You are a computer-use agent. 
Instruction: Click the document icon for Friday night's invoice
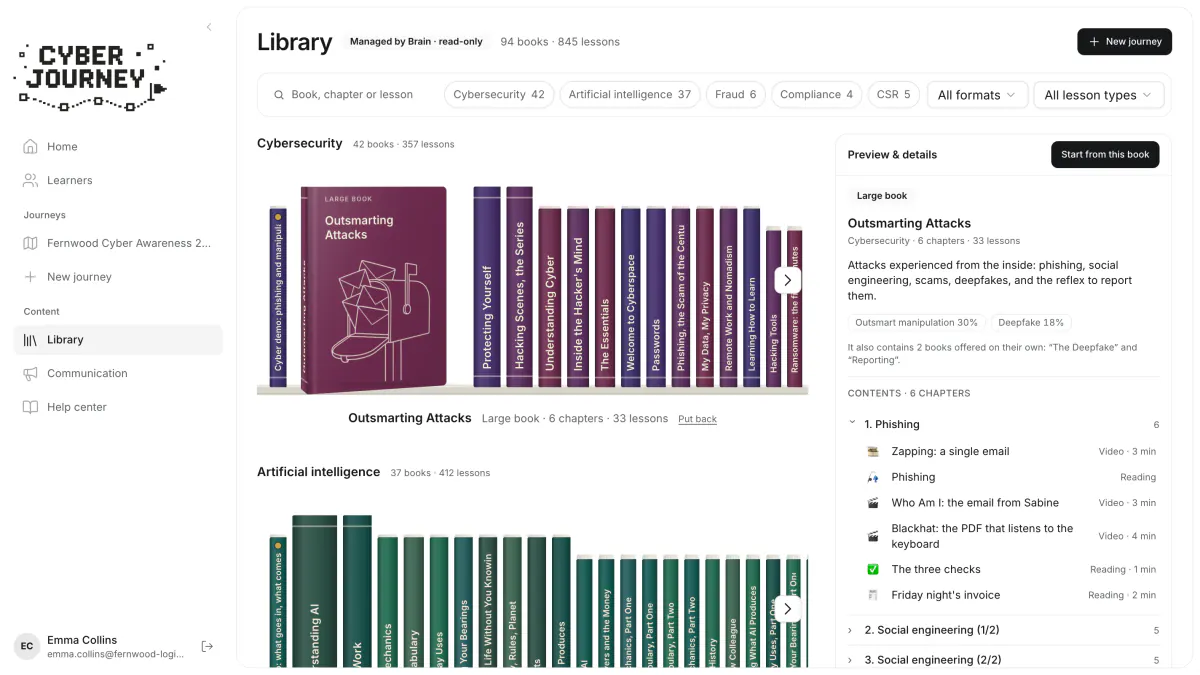(873, 595)
